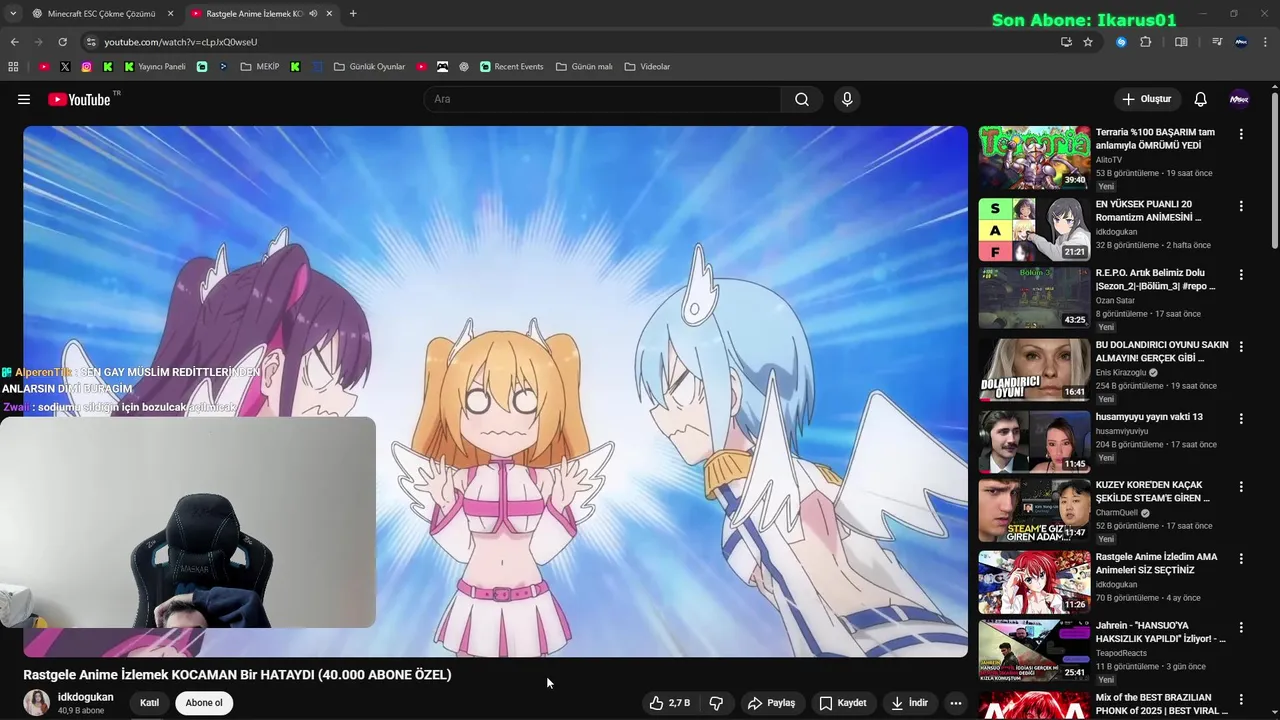Open husamyuyu yayın vakti 13 video
The width and height of the screenshot is (1280, 720).
1149,417
